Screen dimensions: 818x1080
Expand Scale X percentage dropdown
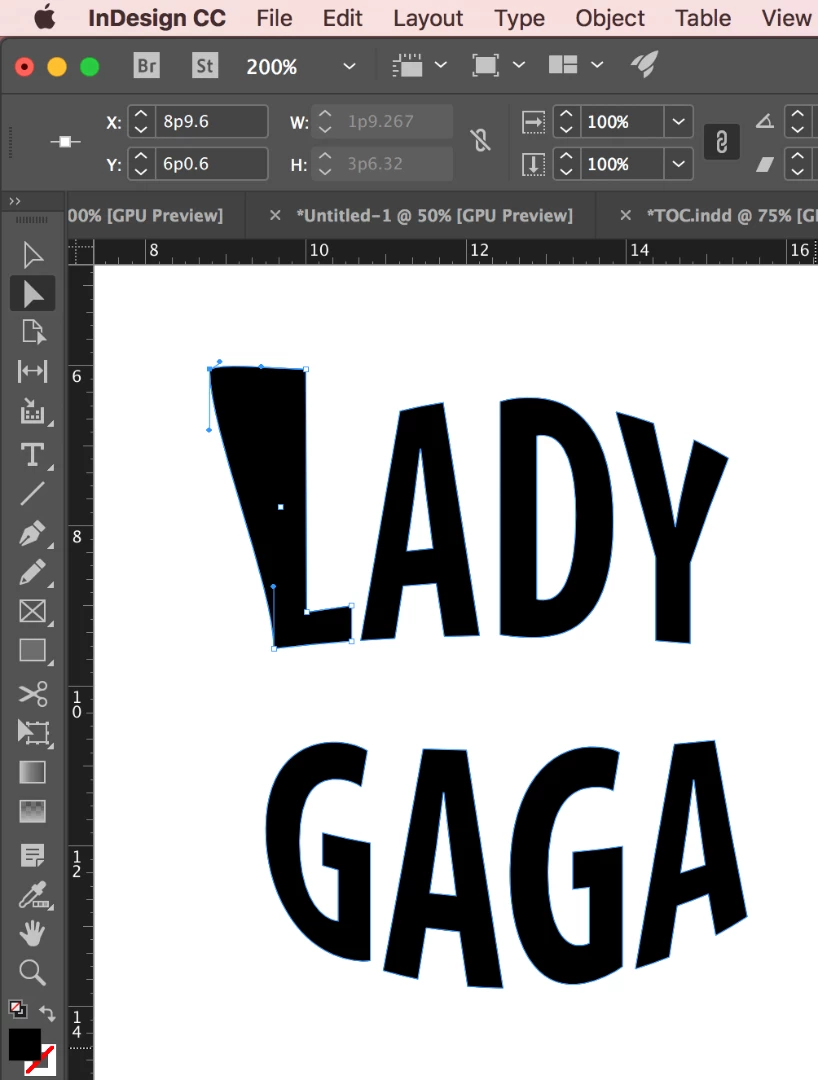(x=678, y=122)
